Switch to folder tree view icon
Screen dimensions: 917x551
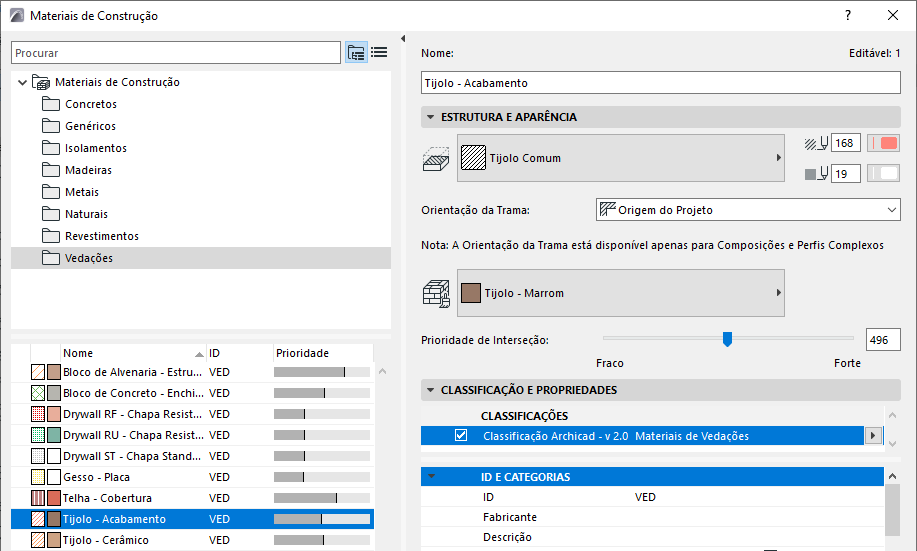click(x=356, y=53)
